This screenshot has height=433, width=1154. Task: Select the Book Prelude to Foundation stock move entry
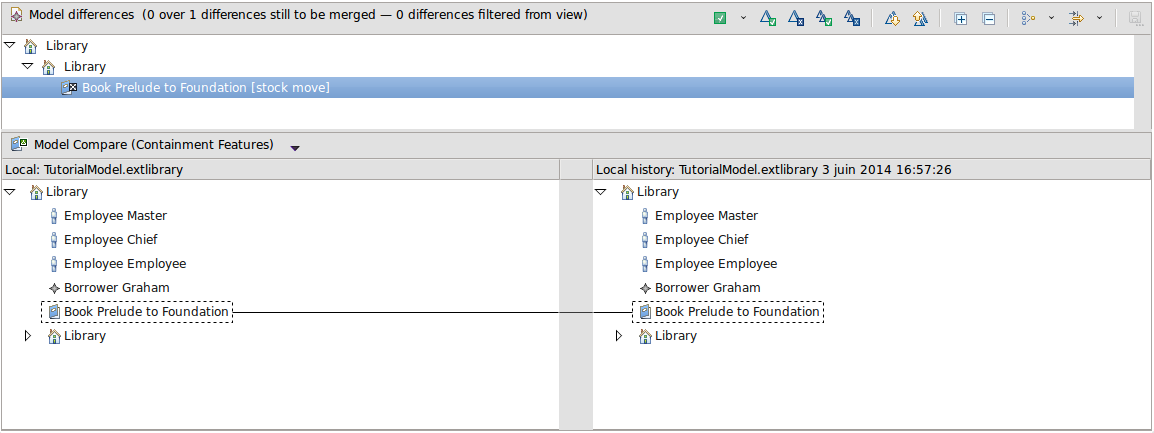click(205, 88)
